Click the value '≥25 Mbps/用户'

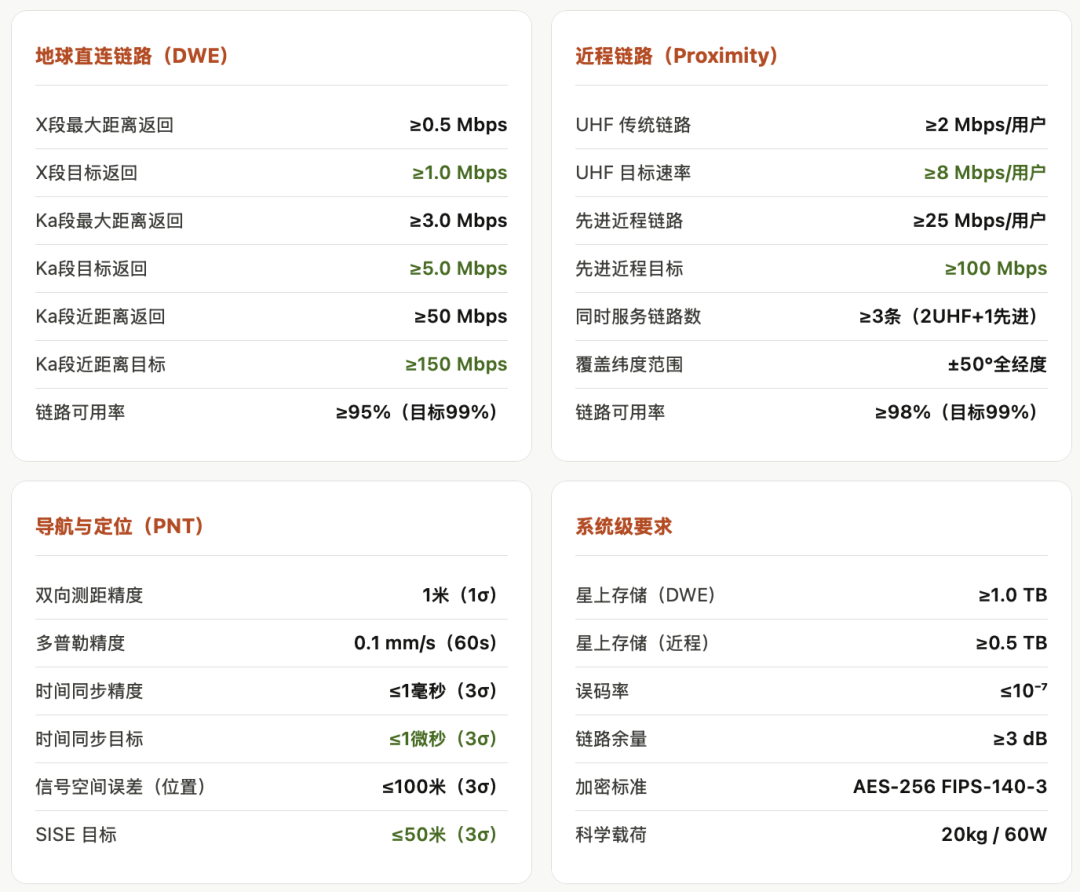click(980, 220)
